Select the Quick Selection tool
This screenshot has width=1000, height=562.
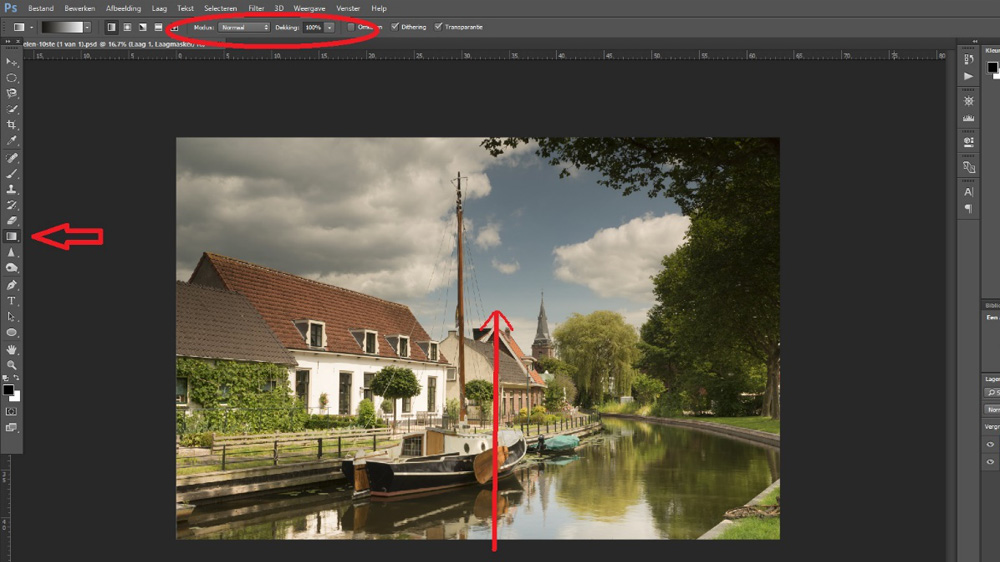point(11,109)
